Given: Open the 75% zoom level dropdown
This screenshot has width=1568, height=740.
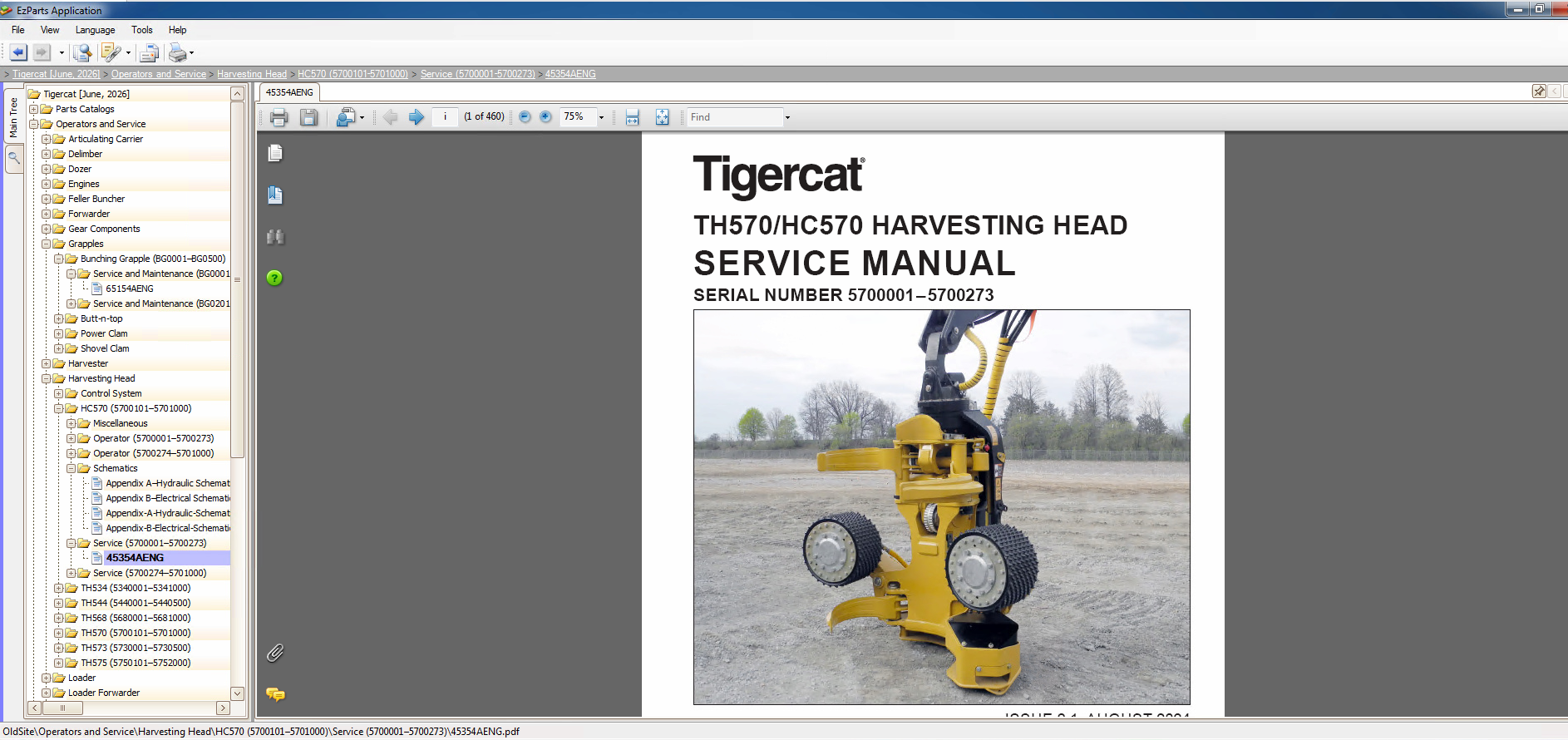Looking at the screenshot, I should pyautogui.click(x=601, y=117).
